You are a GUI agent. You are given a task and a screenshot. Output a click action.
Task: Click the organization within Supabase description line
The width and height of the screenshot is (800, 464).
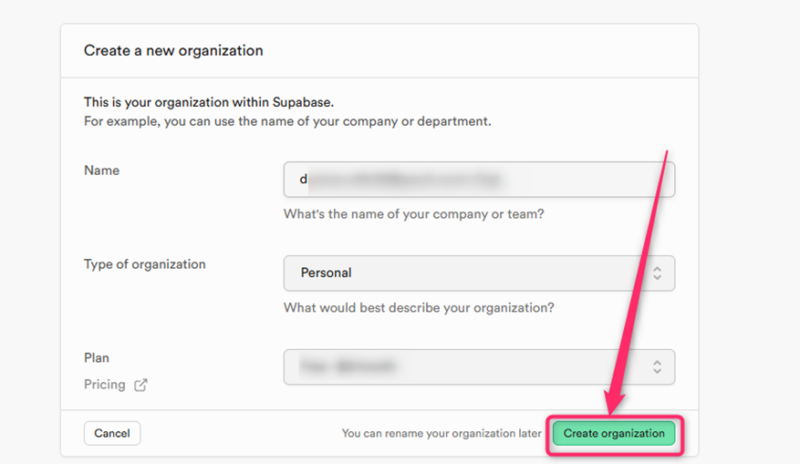[209, 102]
